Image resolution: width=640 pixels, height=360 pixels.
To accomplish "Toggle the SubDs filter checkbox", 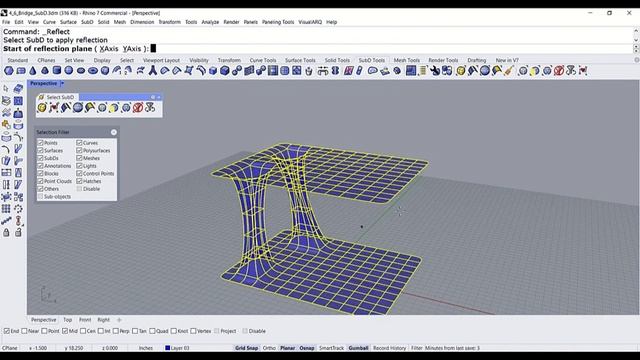I will click(40, 158).
